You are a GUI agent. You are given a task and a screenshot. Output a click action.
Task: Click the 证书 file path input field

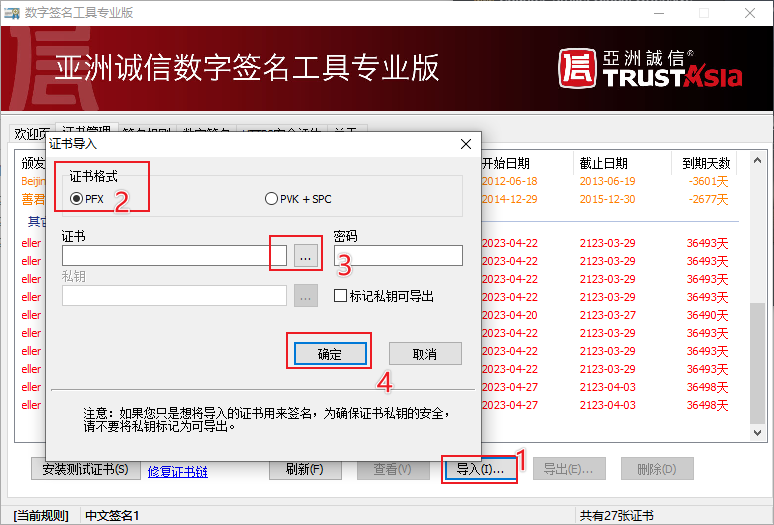tap(174, 256)
